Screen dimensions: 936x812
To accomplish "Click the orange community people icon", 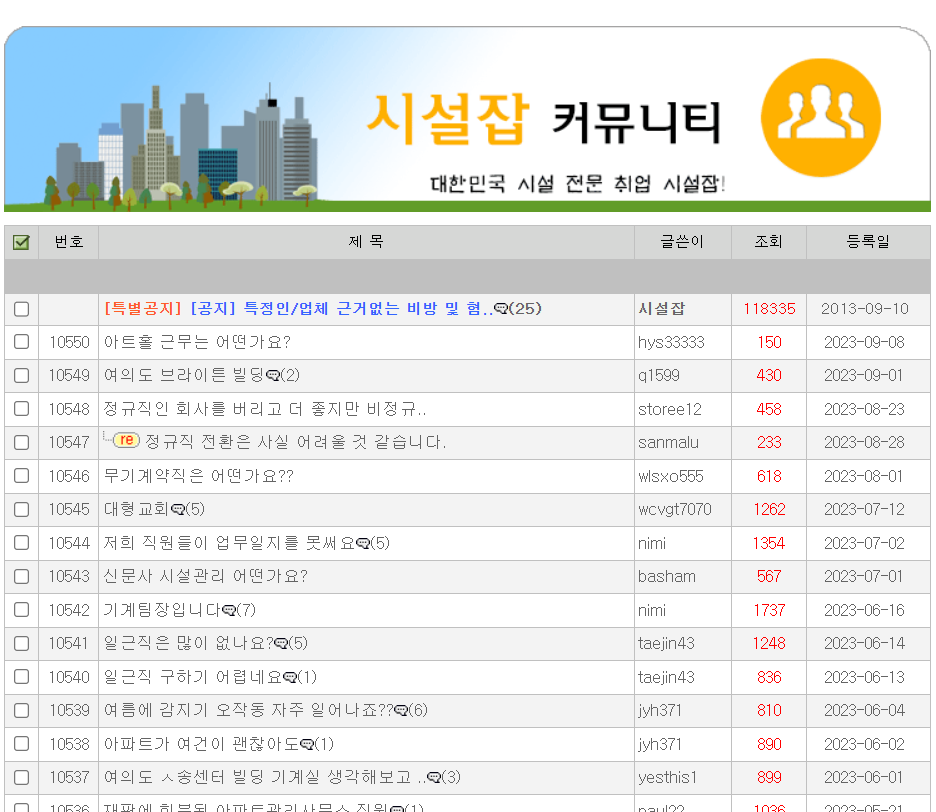I will pyautogui.click(x=821, y=118).
